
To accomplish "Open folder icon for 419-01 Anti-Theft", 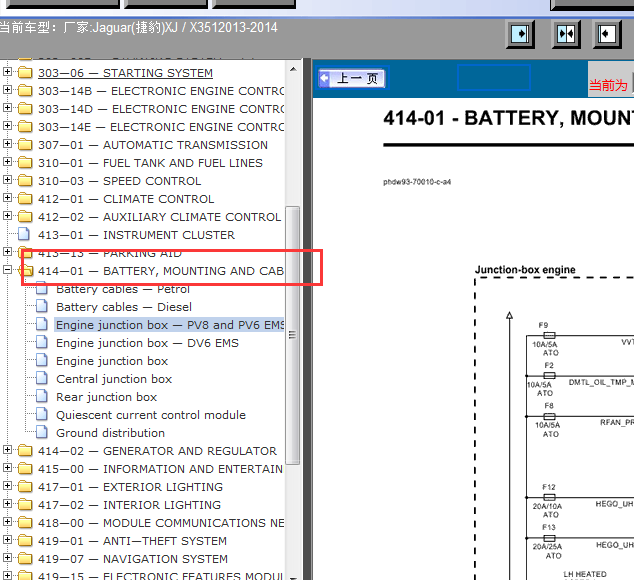I will [x=25, y=540].
